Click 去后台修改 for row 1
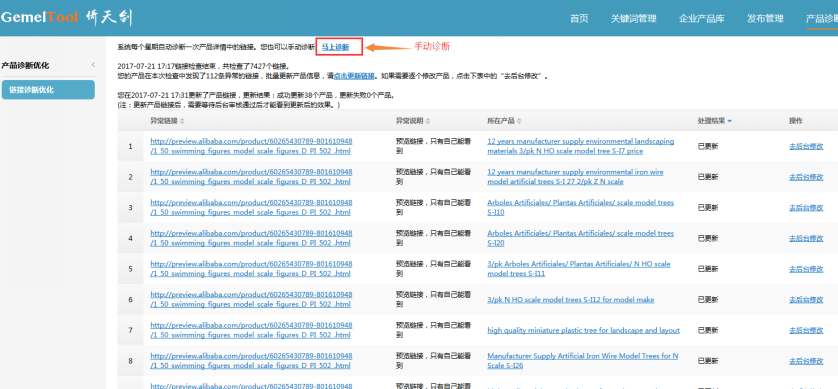The height and width of the screenshot is (389, 838). pos(806,146)
